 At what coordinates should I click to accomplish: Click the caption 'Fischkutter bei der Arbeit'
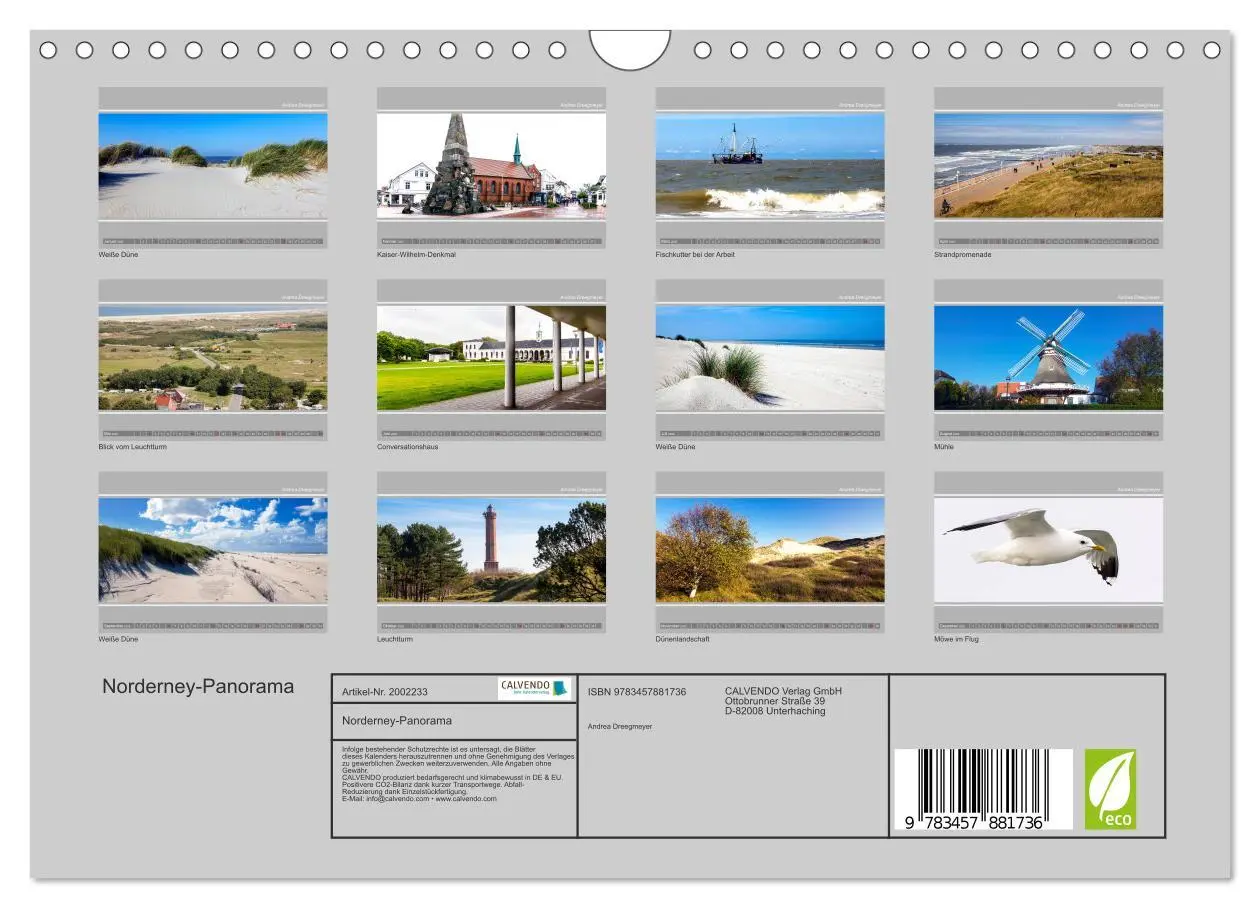(x=695, y=255)
